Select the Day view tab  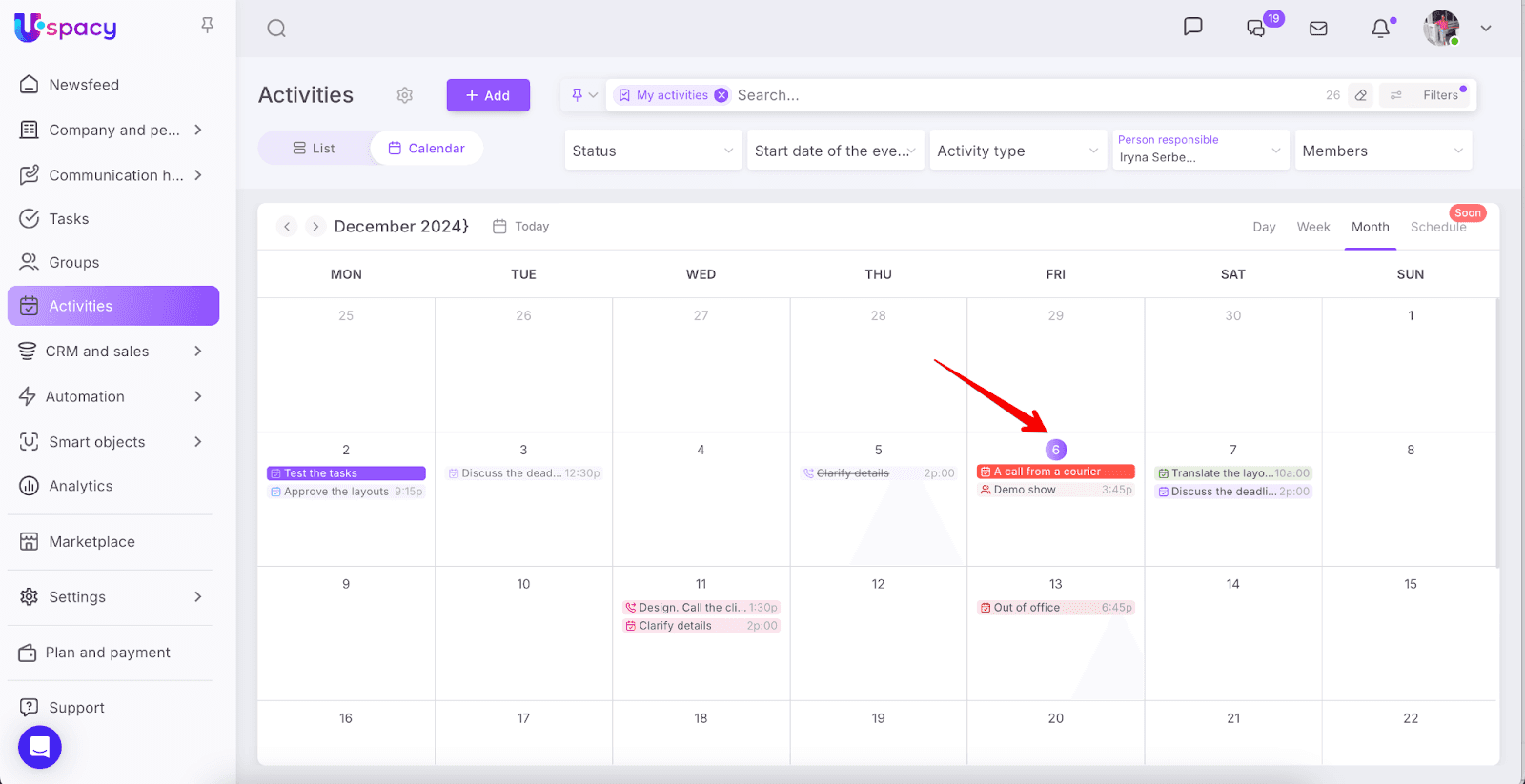[x=1264, y=227]
